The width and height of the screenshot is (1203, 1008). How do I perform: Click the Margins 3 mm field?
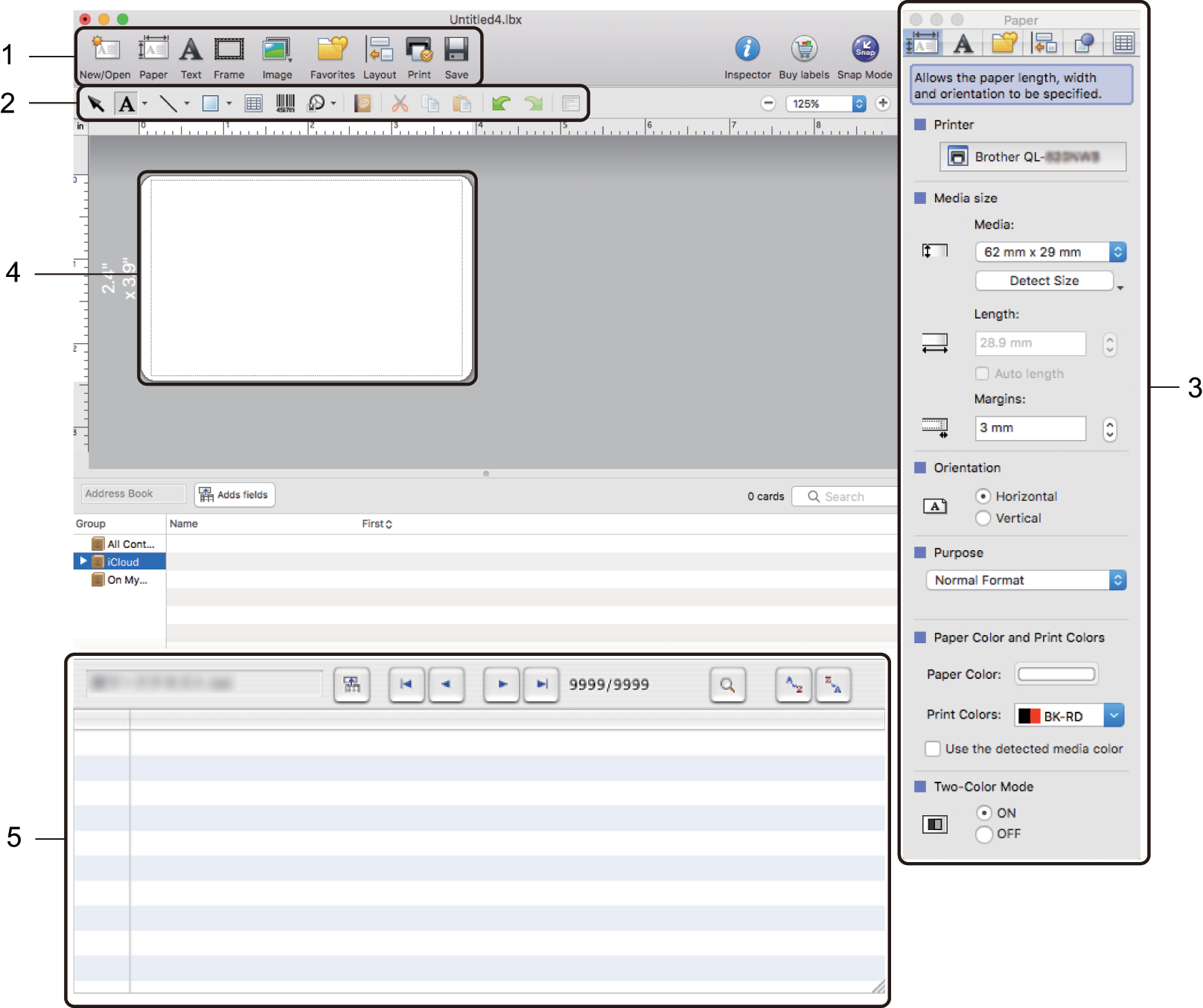1030,428
